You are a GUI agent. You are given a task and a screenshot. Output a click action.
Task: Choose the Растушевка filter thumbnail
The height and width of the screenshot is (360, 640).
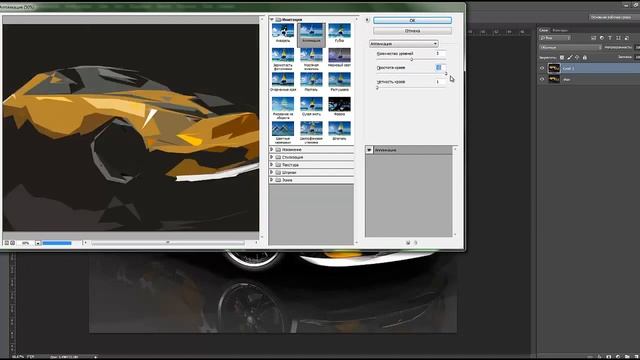tap(340, 80)
